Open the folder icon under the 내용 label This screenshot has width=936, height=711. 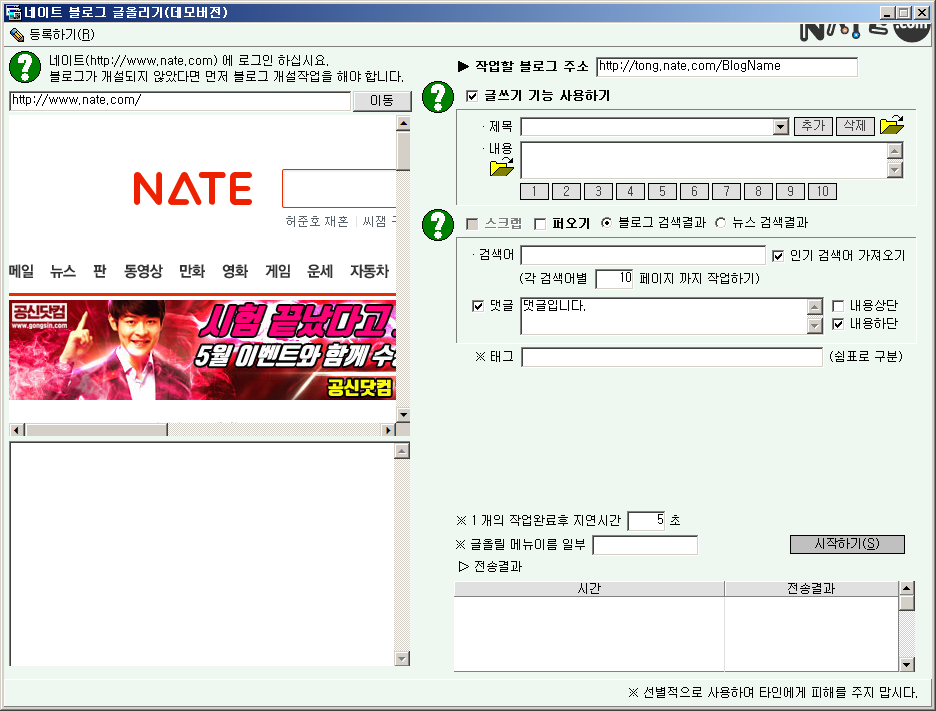point(501,168)
